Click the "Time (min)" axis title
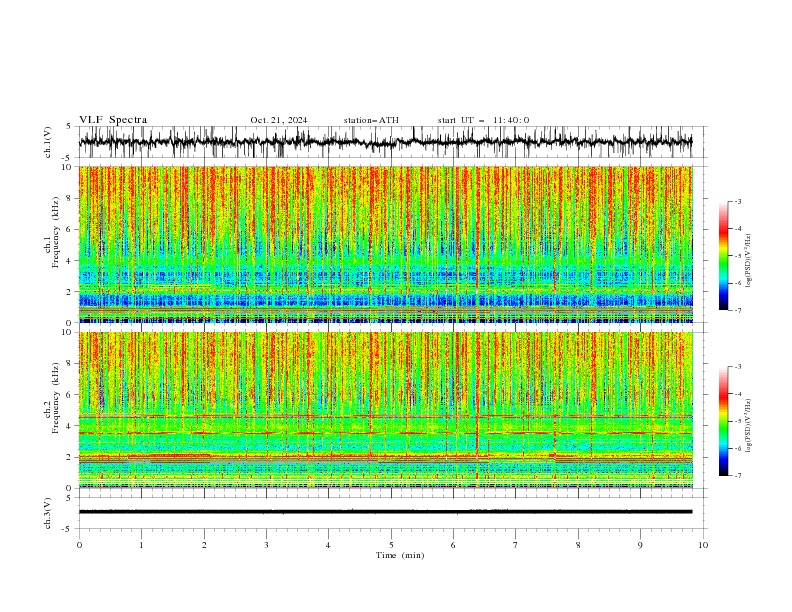792x612 pixels. coord(400,555)
